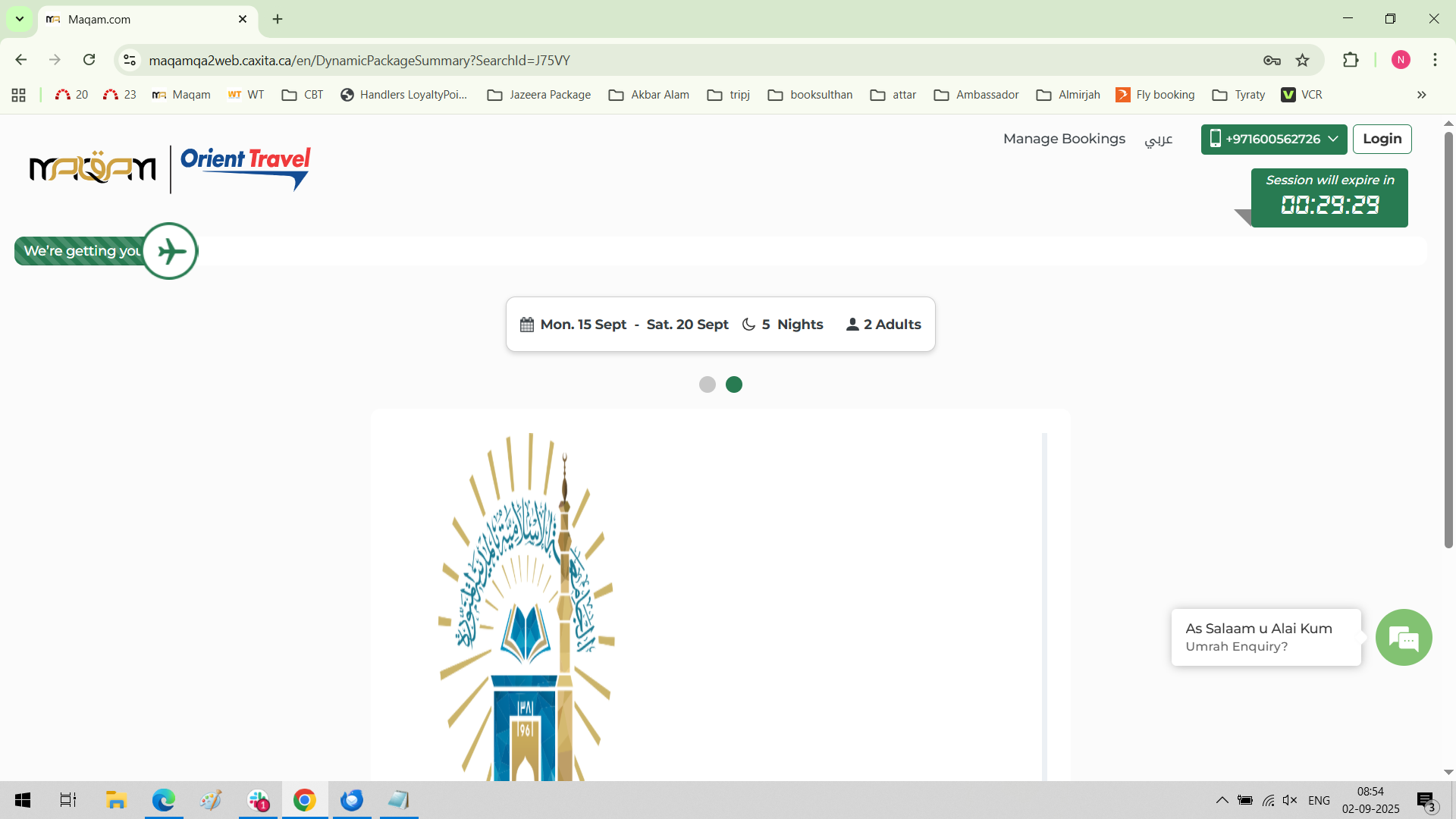Screen dimensions: 1456x819
Task: Show more bookmarks with the chevron
Action: point(1421,95)
